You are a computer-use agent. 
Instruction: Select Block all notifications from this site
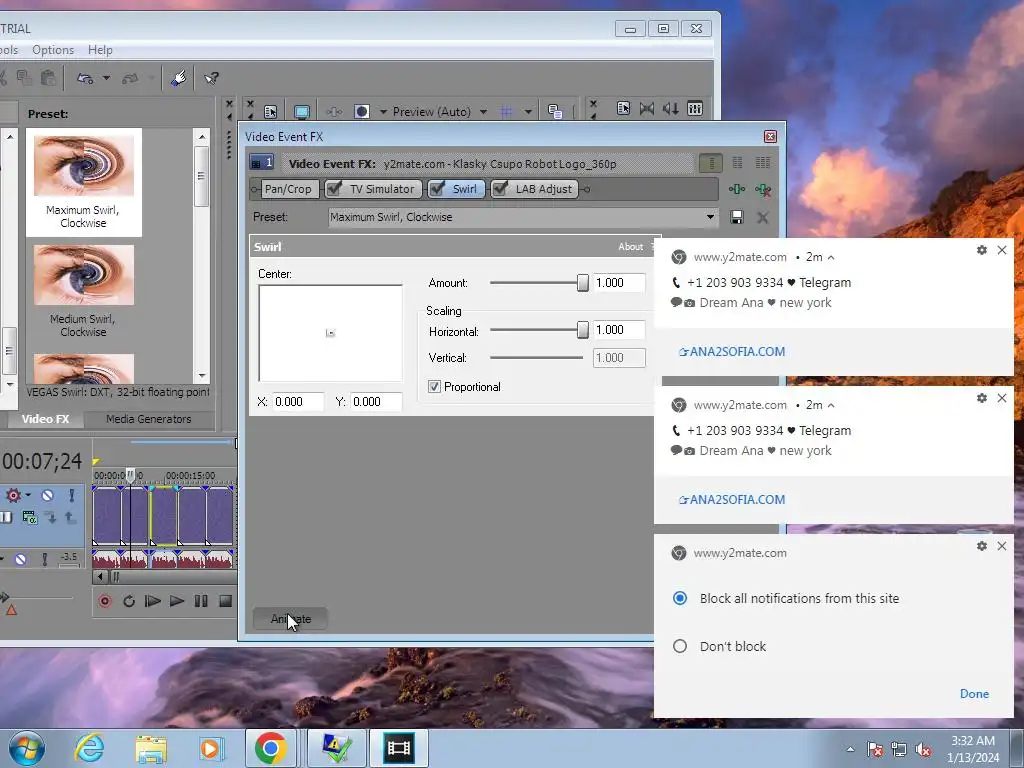(680, 598)
